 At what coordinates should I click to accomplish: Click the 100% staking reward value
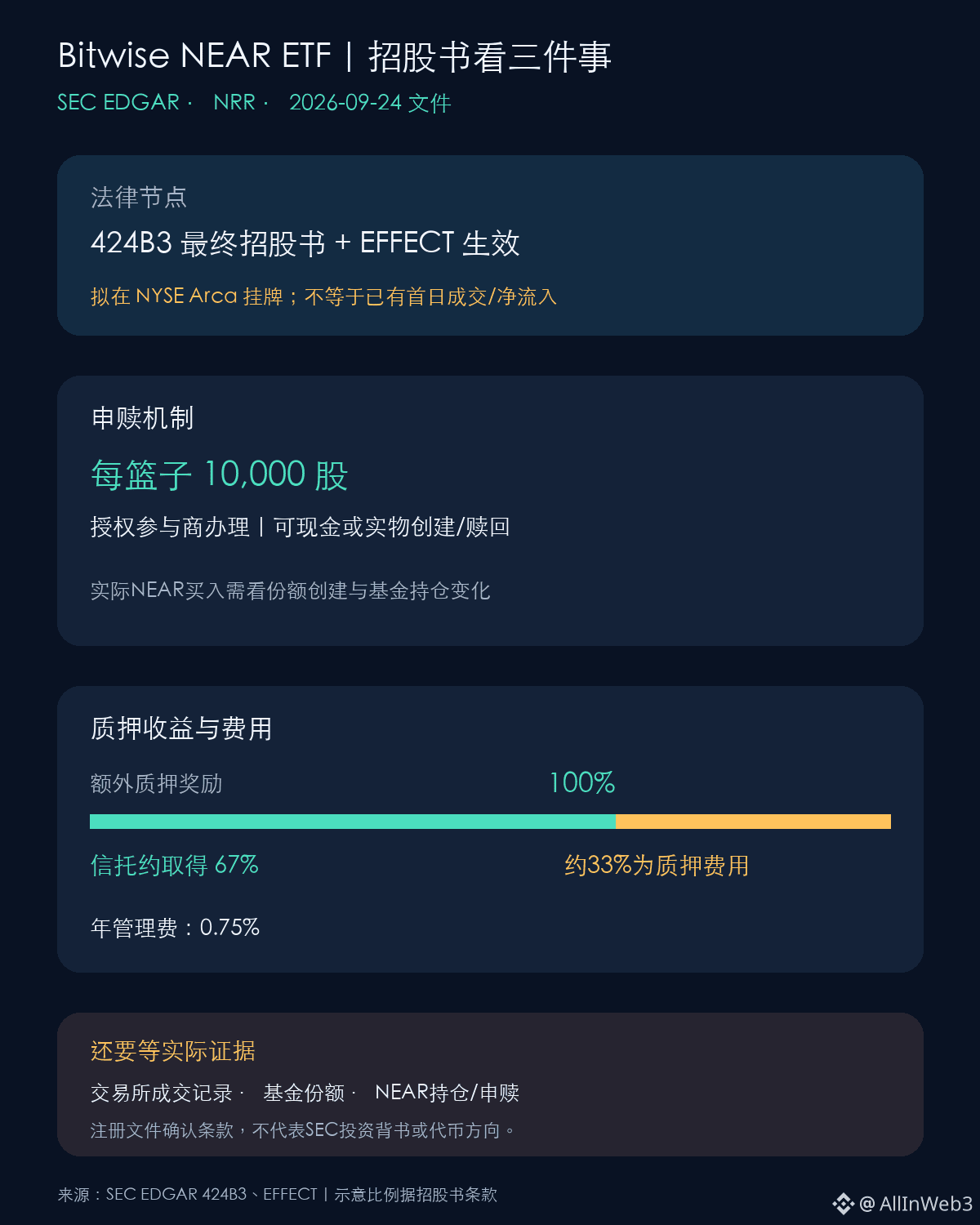tap(581, 782)
